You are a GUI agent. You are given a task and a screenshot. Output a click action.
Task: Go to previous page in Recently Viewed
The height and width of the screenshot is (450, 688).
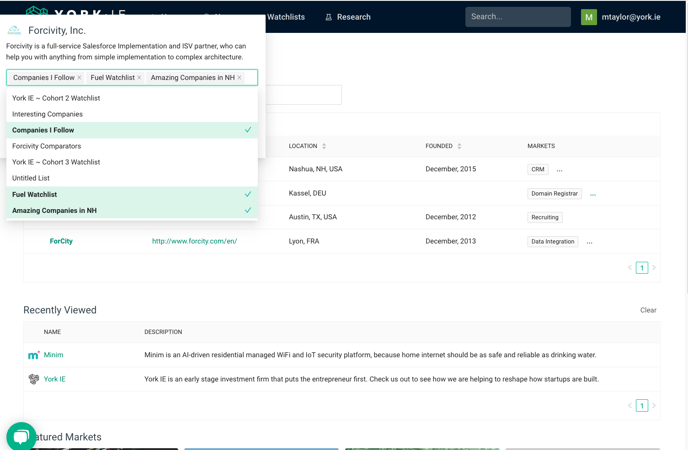tap(630, 406)
